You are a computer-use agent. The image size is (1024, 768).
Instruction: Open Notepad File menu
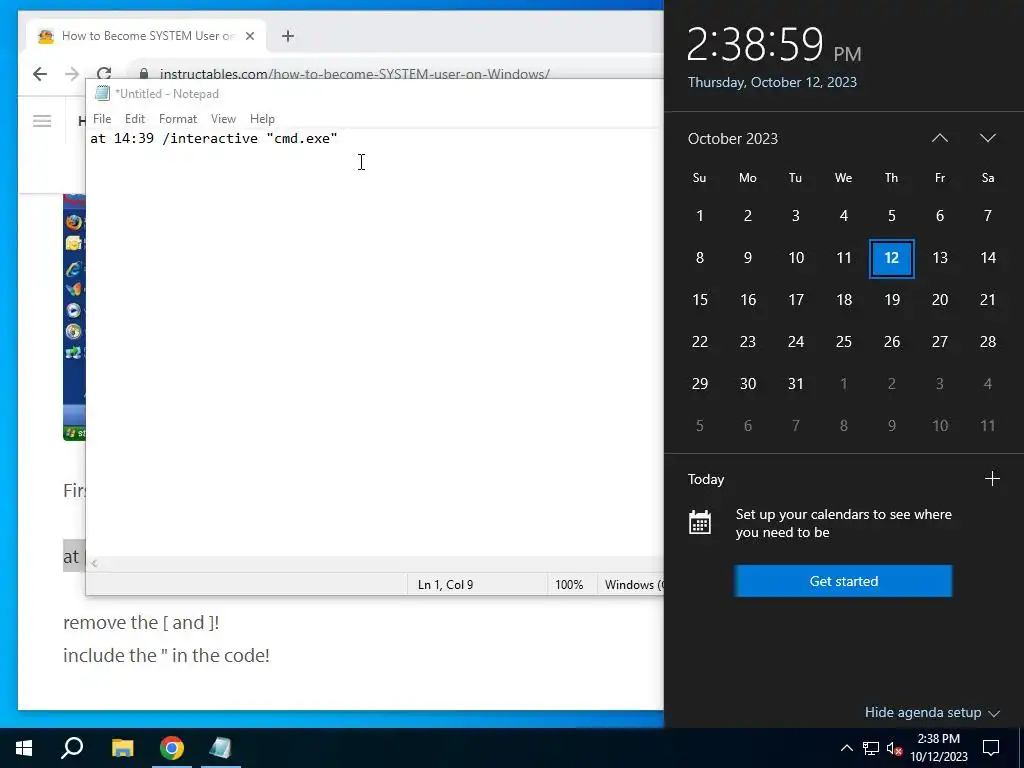102,119
